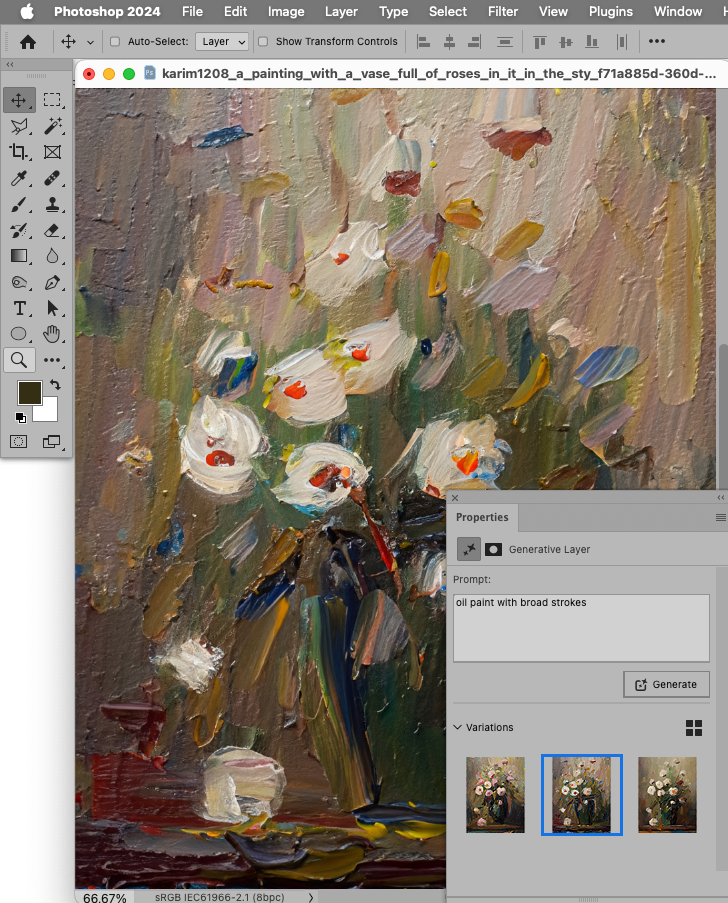Toggle variations grid view

694,728
